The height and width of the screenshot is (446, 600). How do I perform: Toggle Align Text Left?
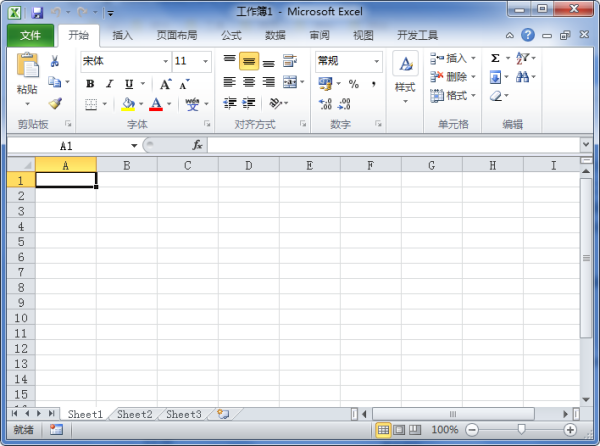(230, 82)
